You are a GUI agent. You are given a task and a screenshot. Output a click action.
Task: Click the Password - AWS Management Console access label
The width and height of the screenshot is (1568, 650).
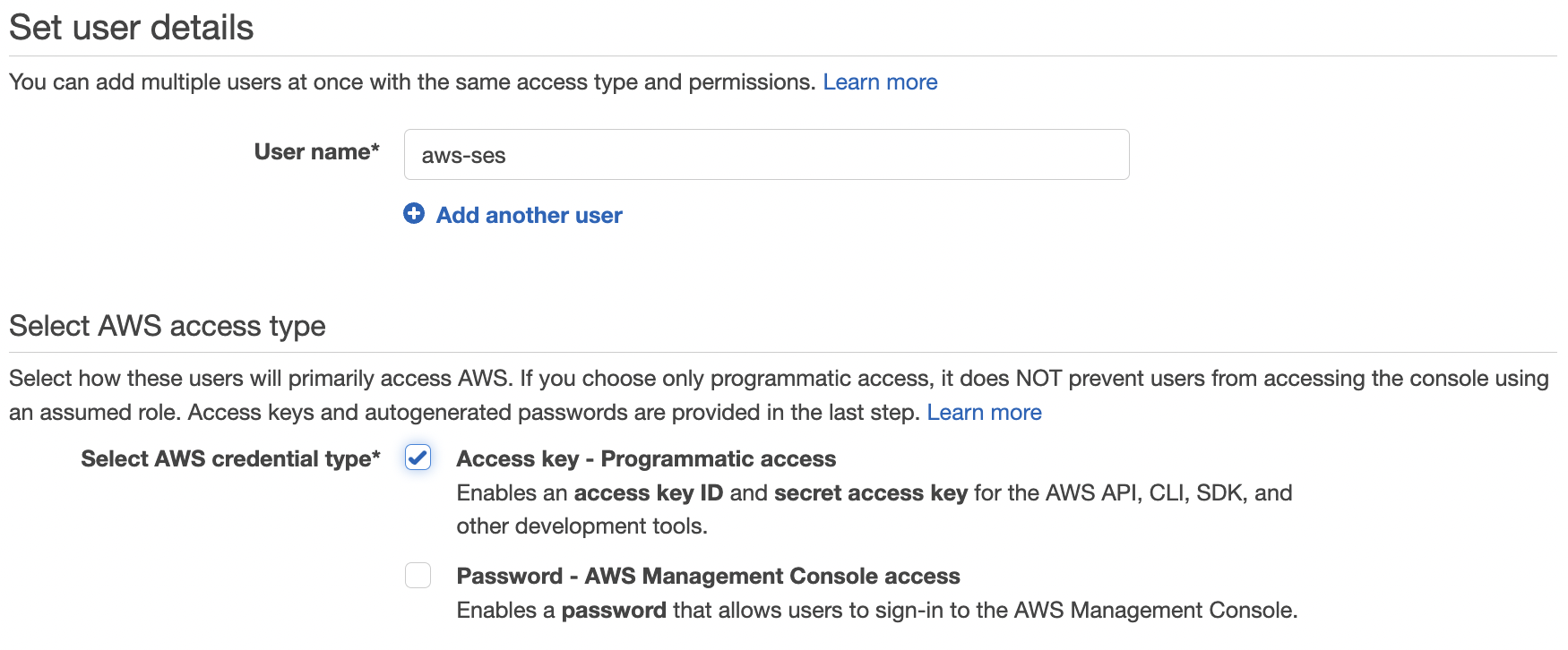[708, 576]
